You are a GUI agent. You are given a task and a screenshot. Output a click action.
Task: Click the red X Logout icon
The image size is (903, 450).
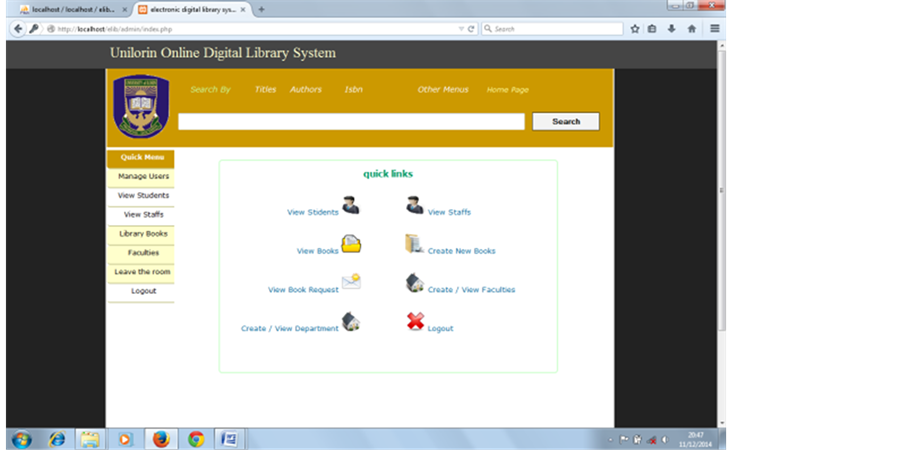(415, 322)
